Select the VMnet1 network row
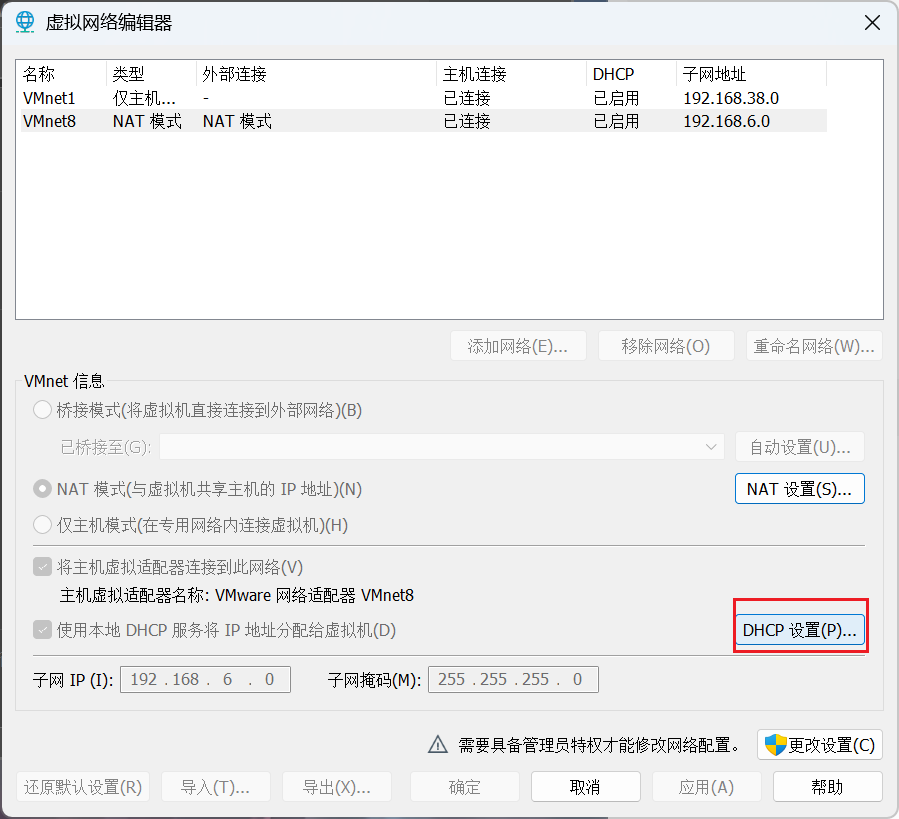The height and width of the screenshot is (819, 899). click(424, 98)
